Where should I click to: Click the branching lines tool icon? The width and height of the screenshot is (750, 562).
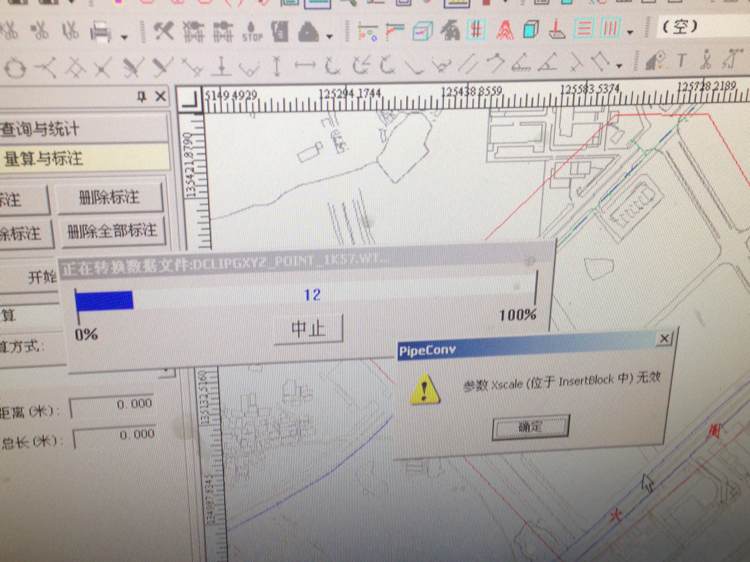pos(45,68)
